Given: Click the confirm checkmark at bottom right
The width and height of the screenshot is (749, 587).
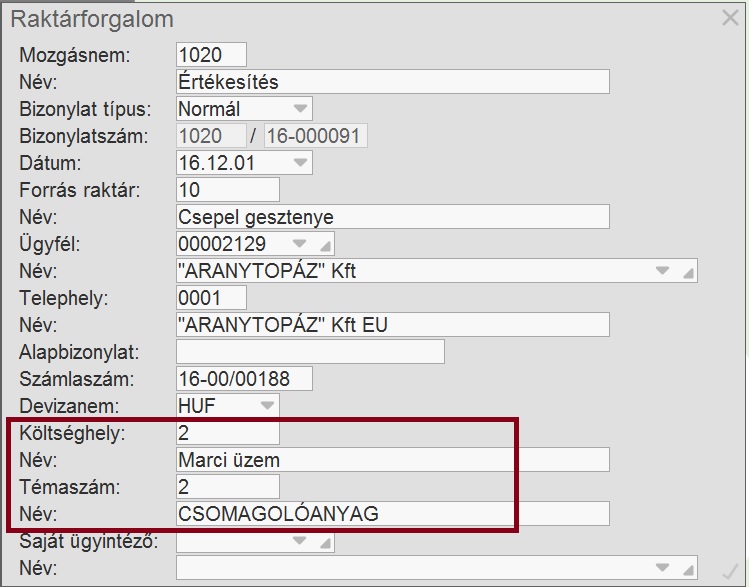Looking at the screenshot, I should click(729, 571).
